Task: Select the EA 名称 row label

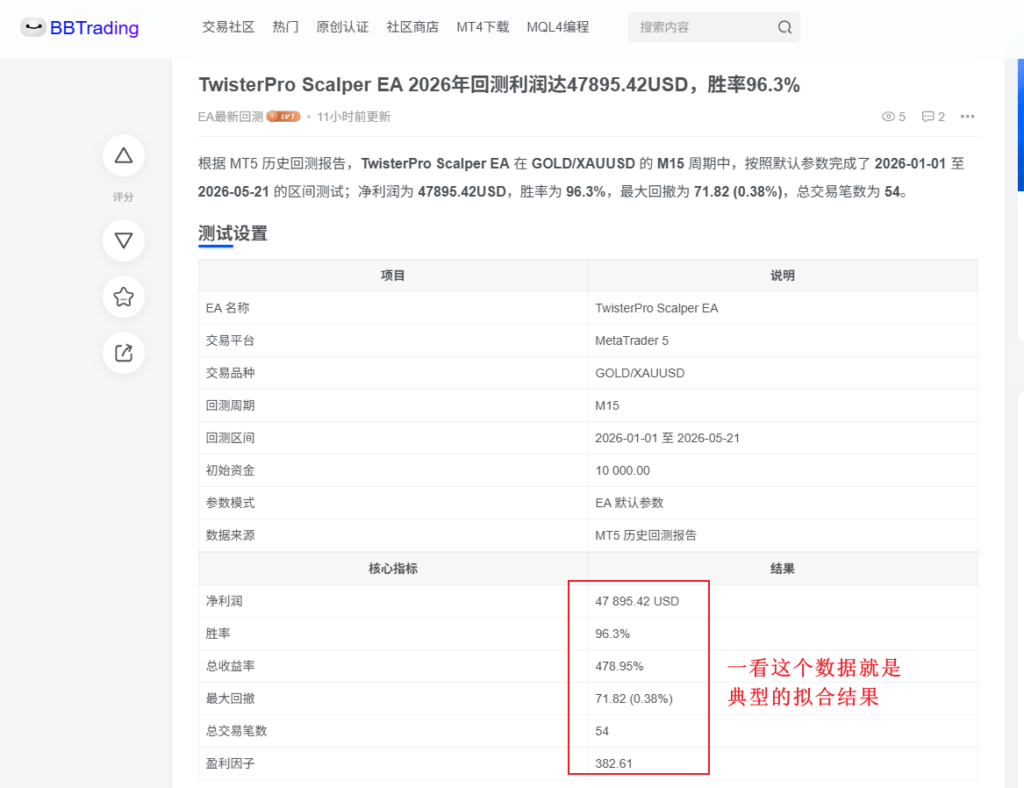Action: coord(227,308)
